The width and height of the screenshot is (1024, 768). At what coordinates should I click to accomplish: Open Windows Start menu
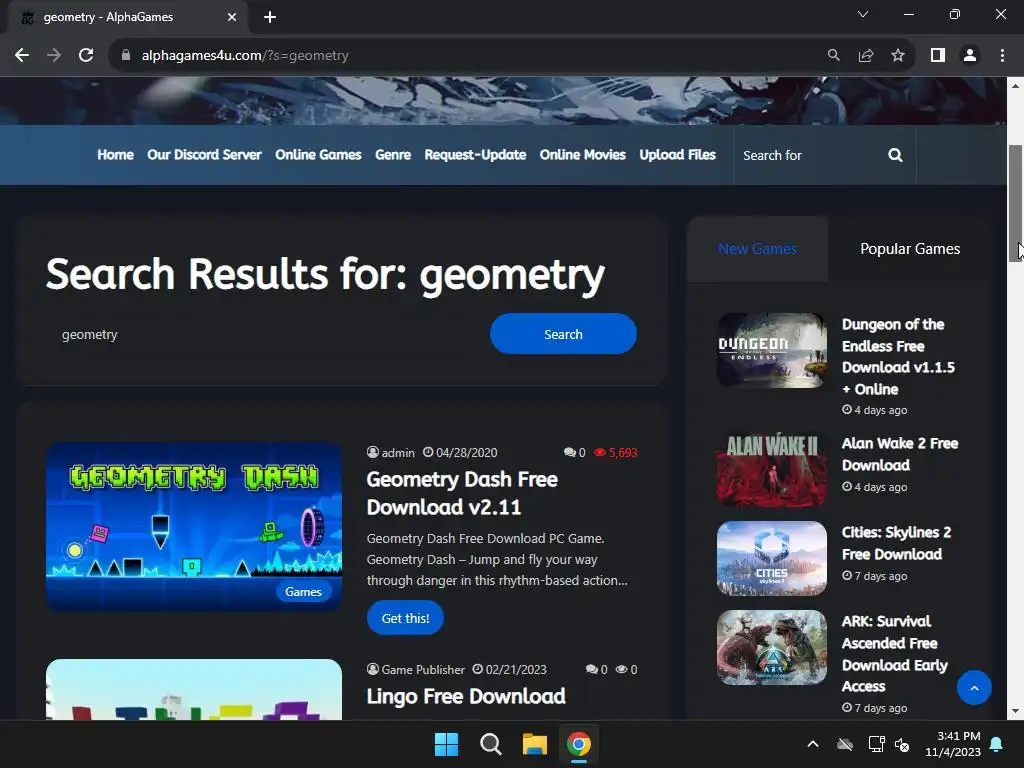coord(447,744)
